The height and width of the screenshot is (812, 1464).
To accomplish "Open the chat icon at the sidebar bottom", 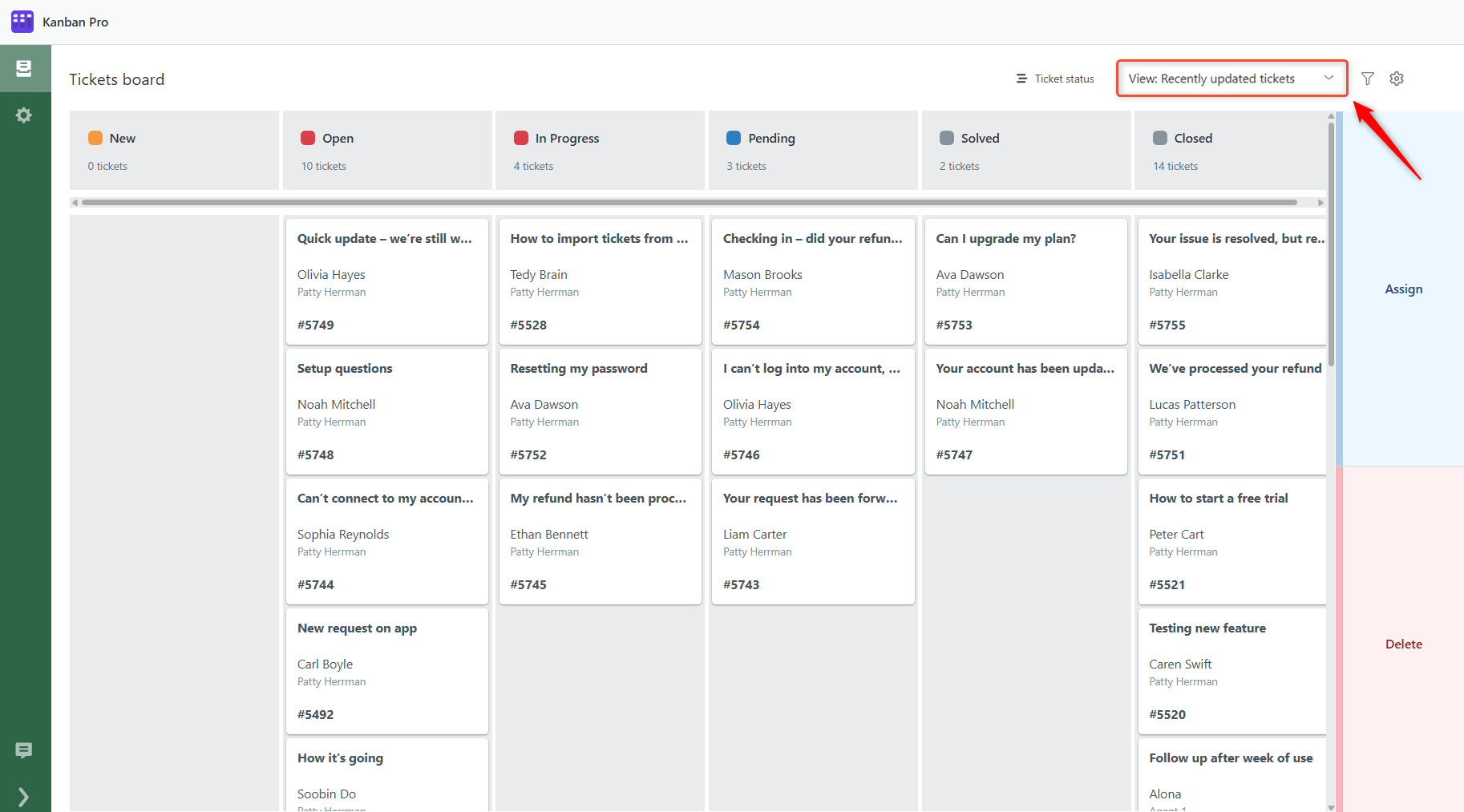I will click(x=23, y=750).
